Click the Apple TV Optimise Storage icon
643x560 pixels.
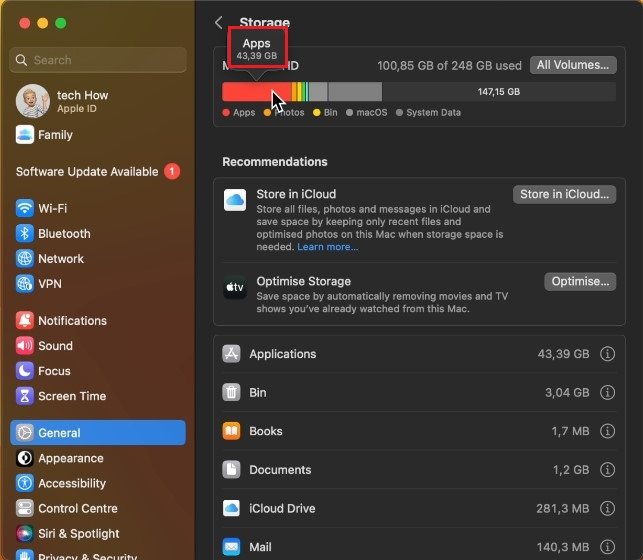point(235,289)
